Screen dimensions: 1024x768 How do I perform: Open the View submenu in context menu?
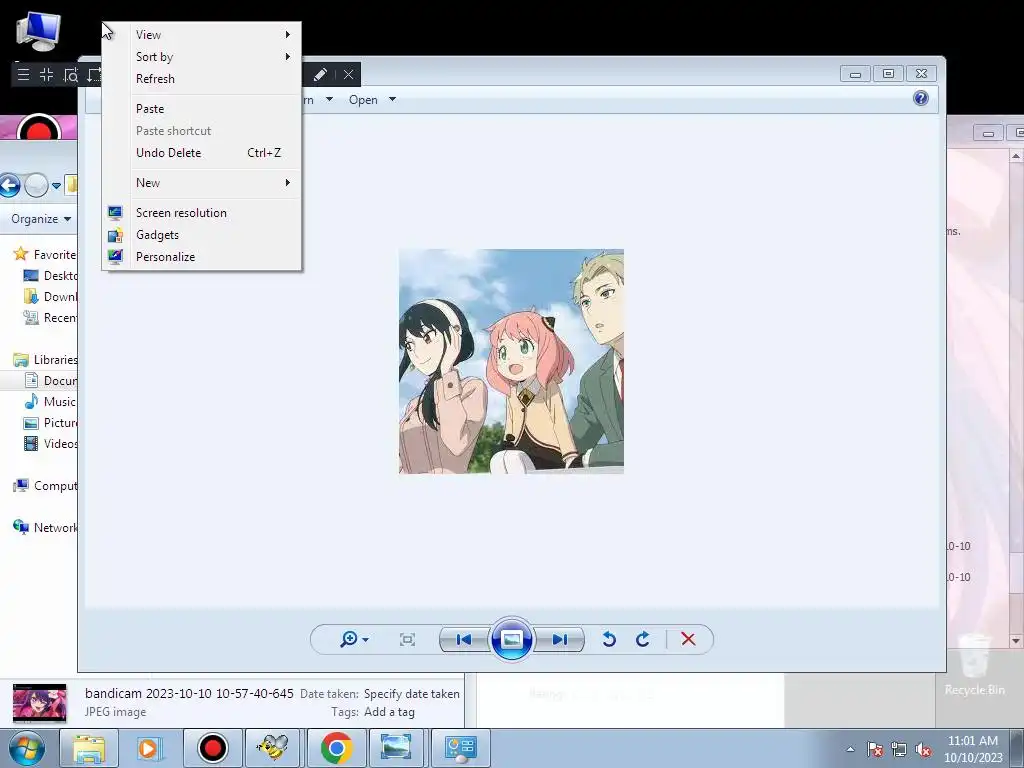tap(201, 35)
